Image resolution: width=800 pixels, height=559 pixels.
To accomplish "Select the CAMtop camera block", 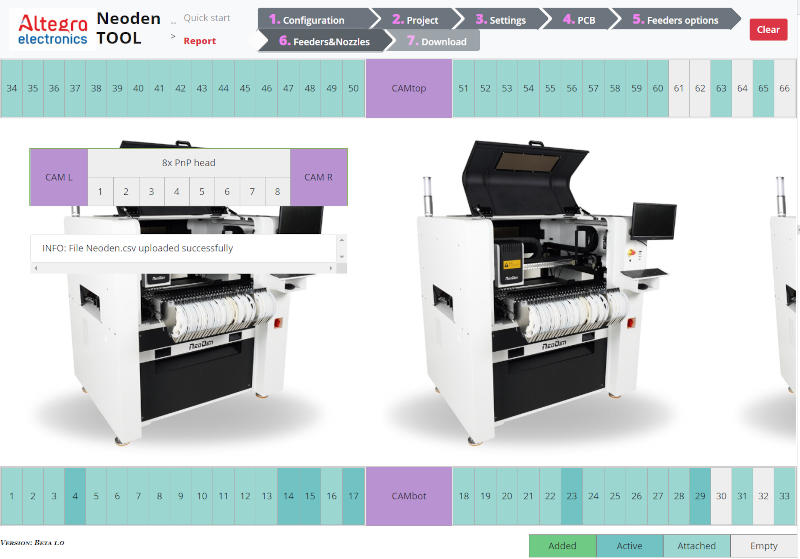I will [x=409, y=88].
